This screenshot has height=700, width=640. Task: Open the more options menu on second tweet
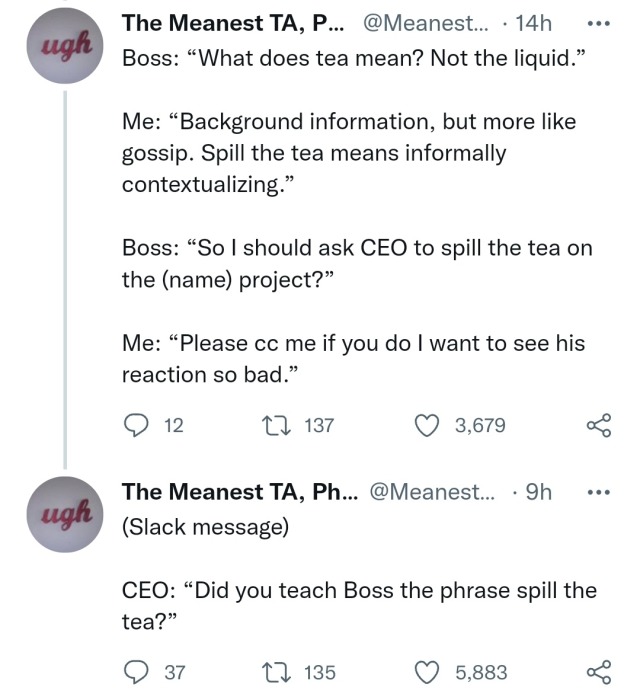coord(598,491)
